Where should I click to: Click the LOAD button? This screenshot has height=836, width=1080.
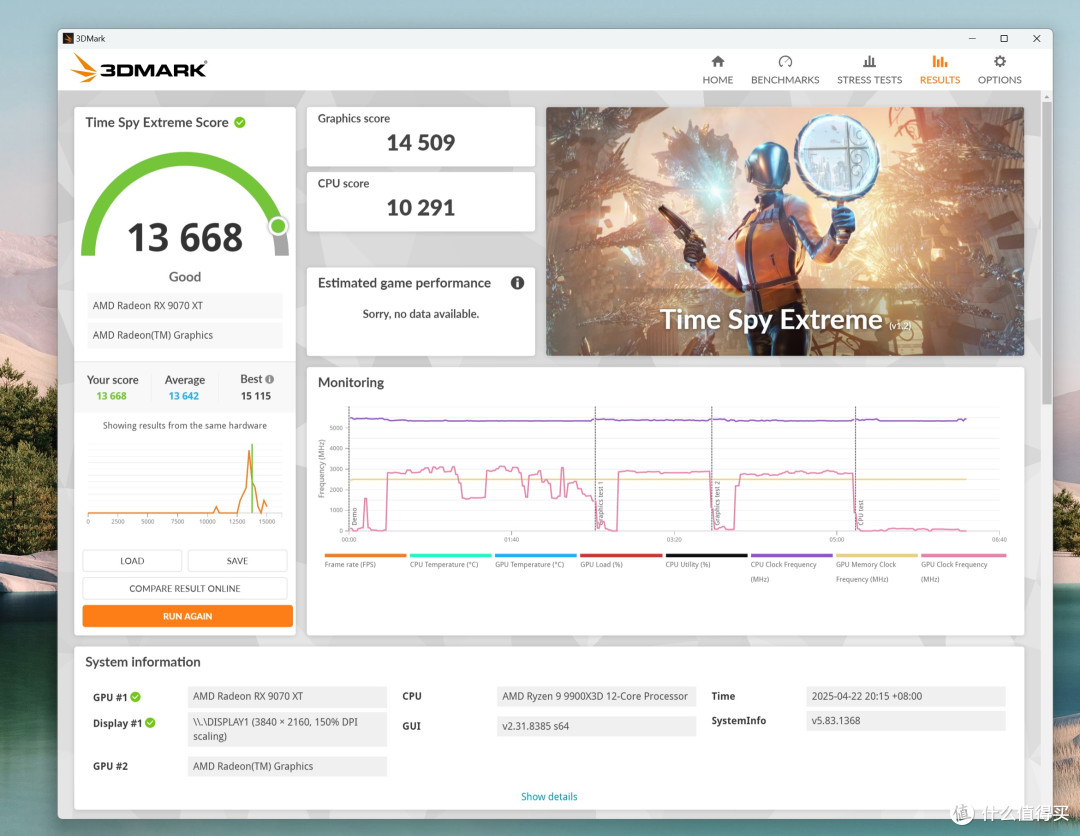pos(132,561)
